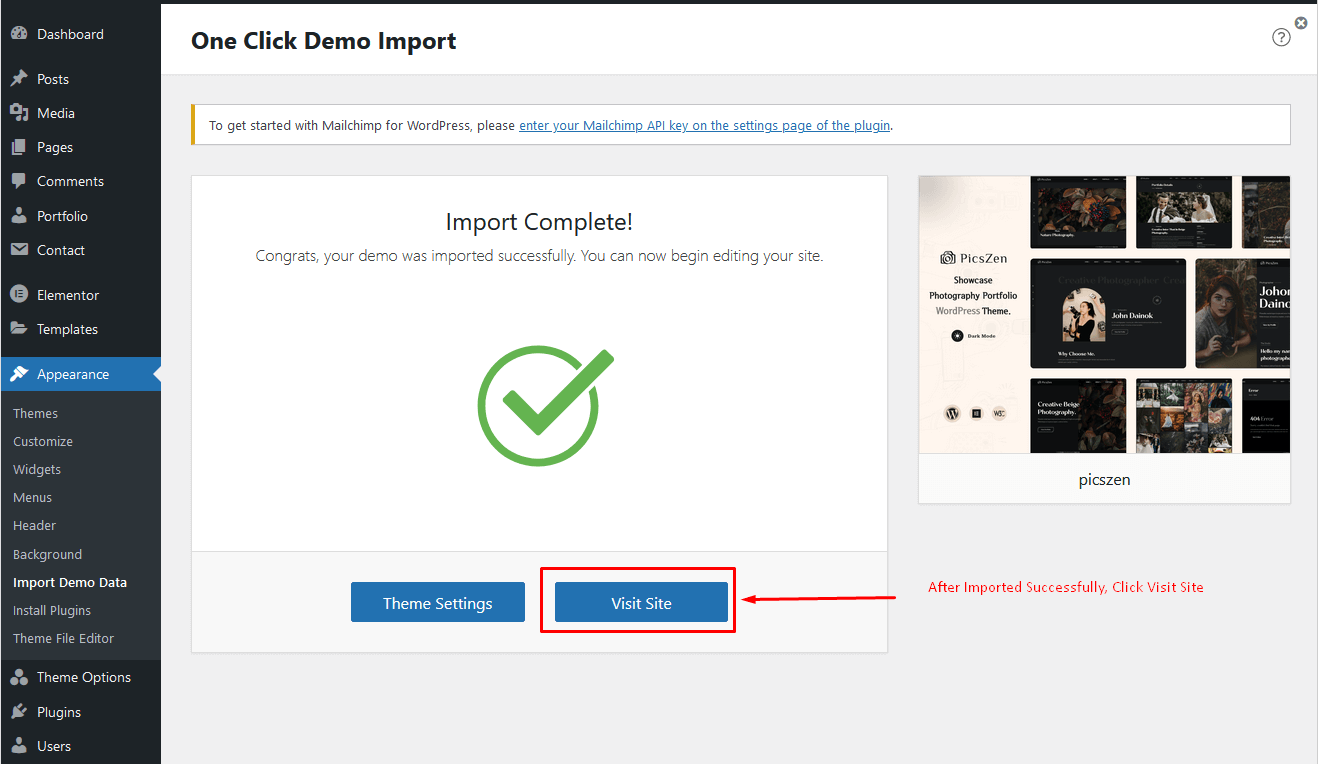Open Theme File Editor submenu item
This screenshot has height=764, width=1318.
[63, 638]
